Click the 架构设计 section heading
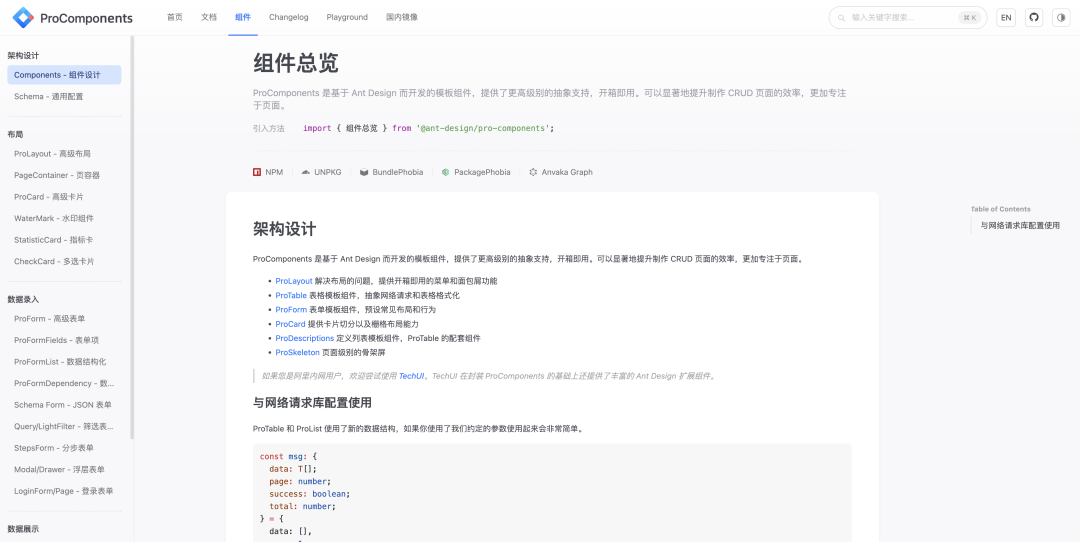The width and height of the screenshot is (1080, 542). point(284,229)
